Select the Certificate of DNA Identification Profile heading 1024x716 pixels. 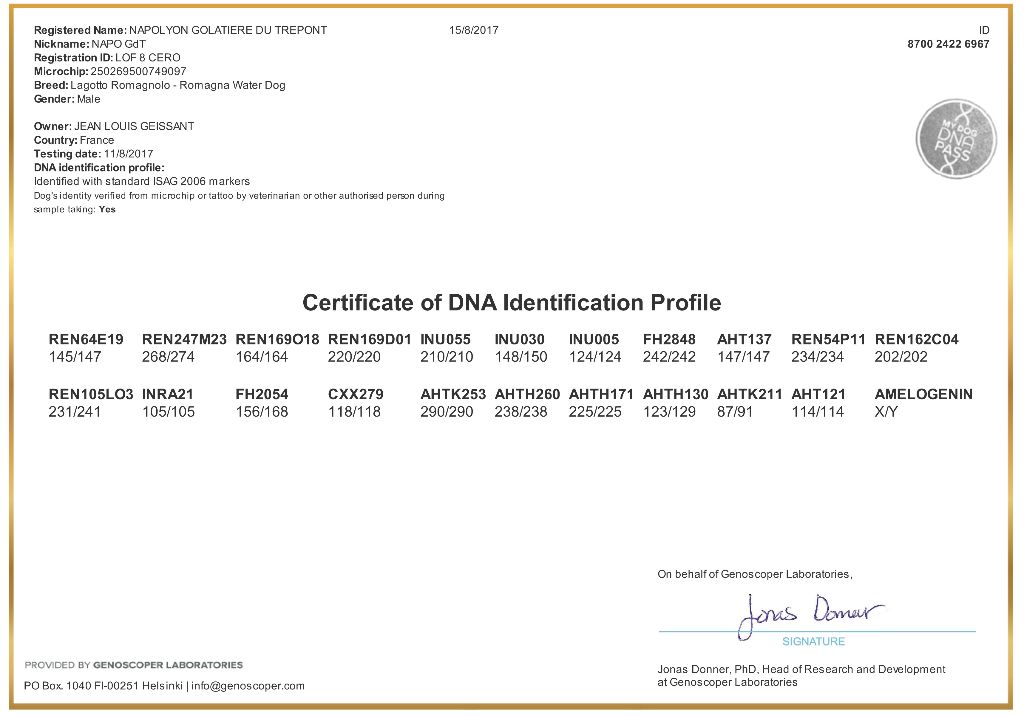[x=511, y=302]
